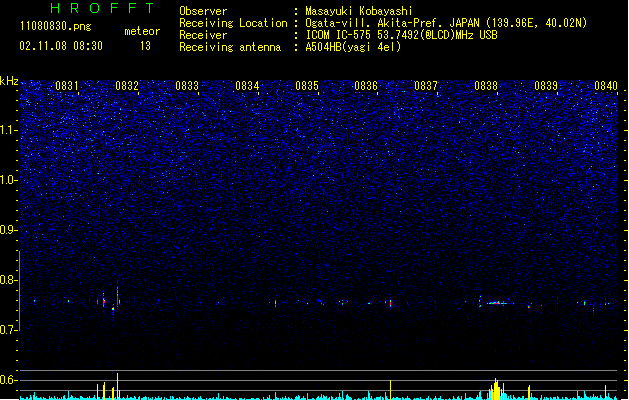Image resolution: width=629 pixels, height=400 pixels.
Task: Click the 'Observer' field label
Action: 203,11
